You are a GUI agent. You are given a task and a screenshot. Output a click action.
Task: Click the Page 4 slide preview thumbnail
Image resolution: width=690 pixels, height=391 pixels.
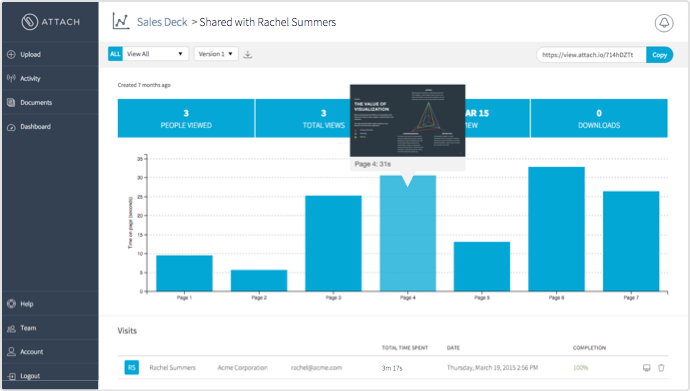tap(407, 121)
